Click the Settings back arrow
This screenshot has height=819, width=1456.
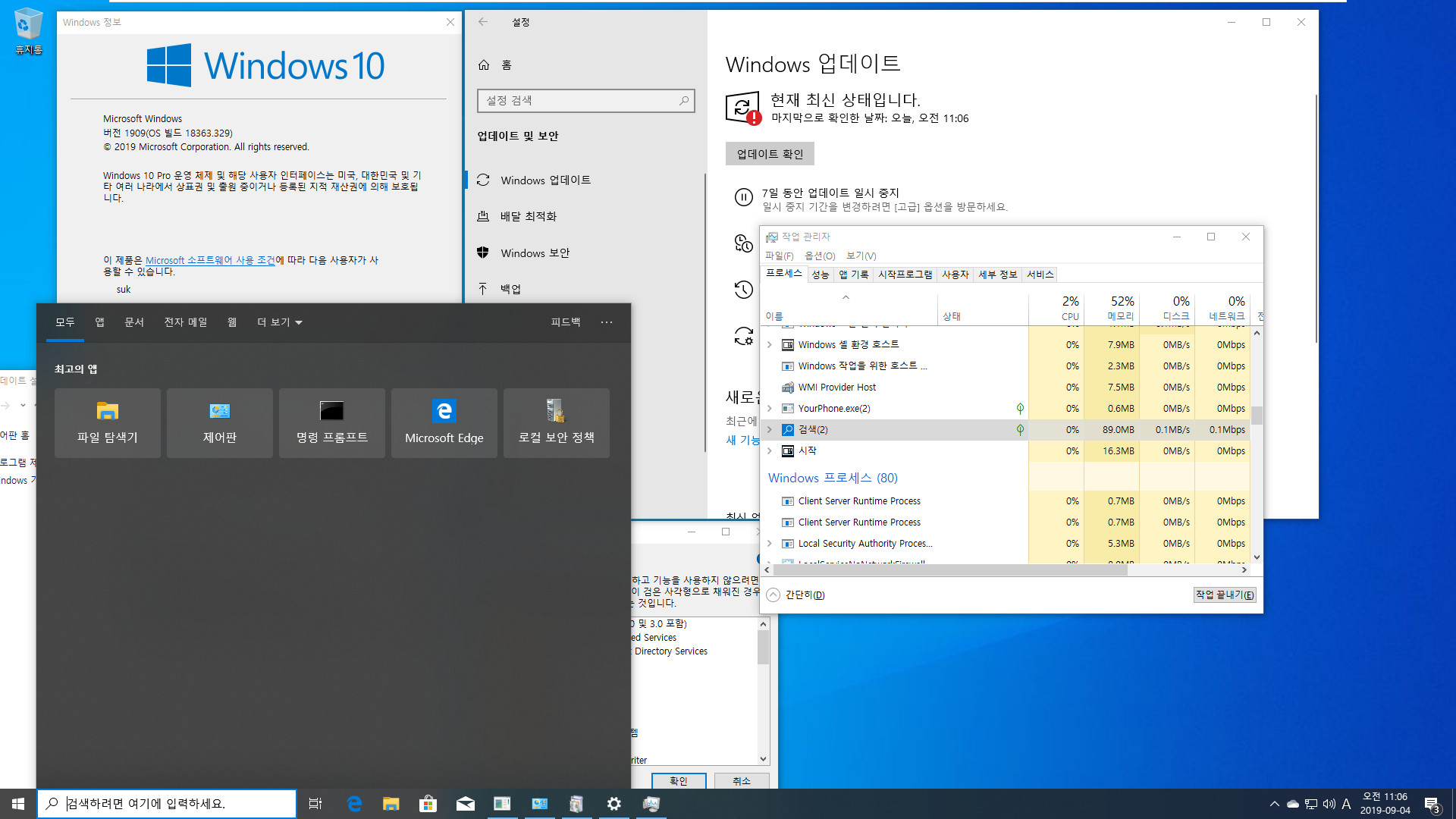tap(483, 22)
